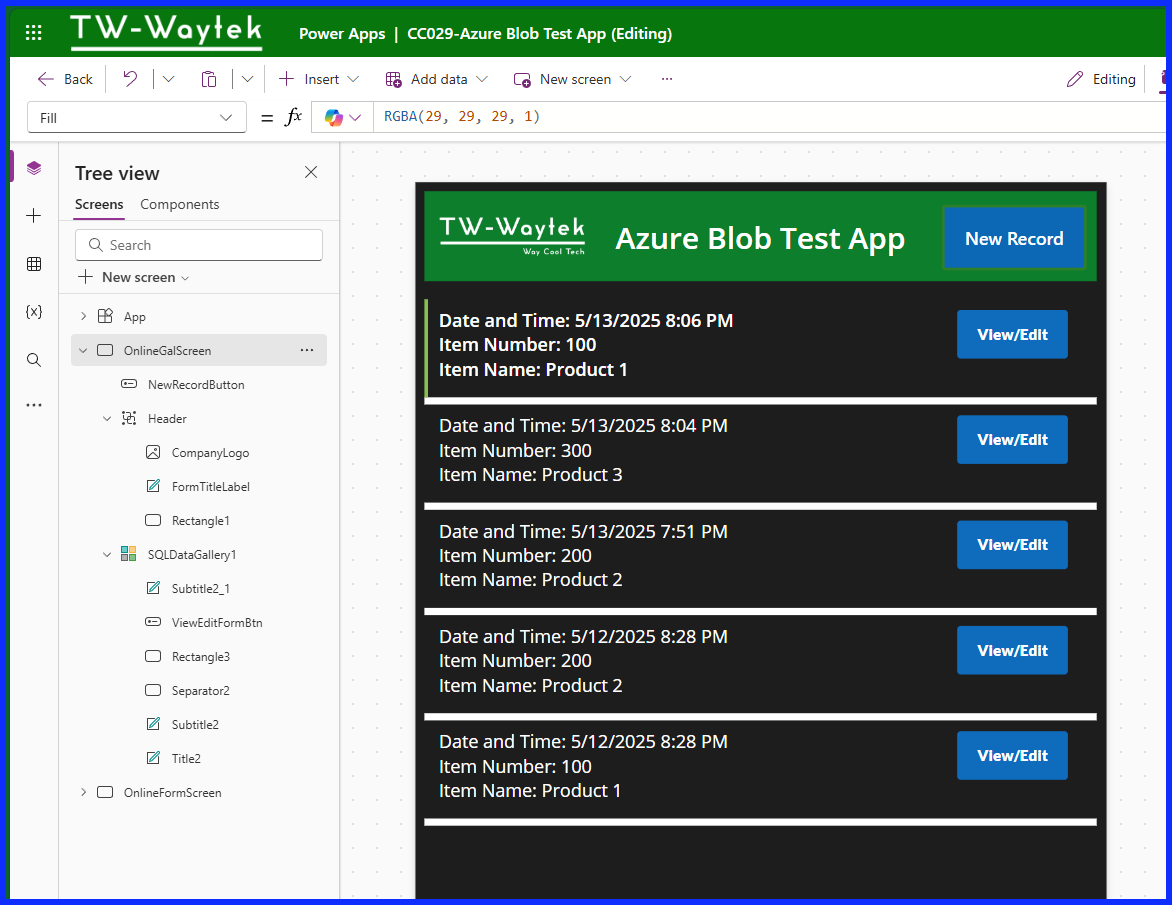This screenshot has width=1172, height=905.
Task: Click the Back button in the toolbar
Action: pyautogui.click(x=64, y=78)
